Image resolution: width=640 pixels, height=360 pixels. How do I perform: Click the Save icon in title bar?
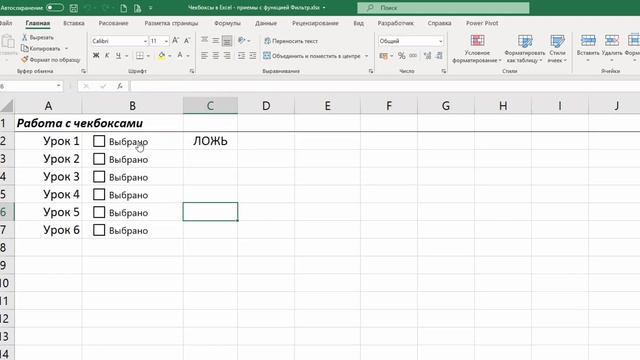tap(74, 8)
